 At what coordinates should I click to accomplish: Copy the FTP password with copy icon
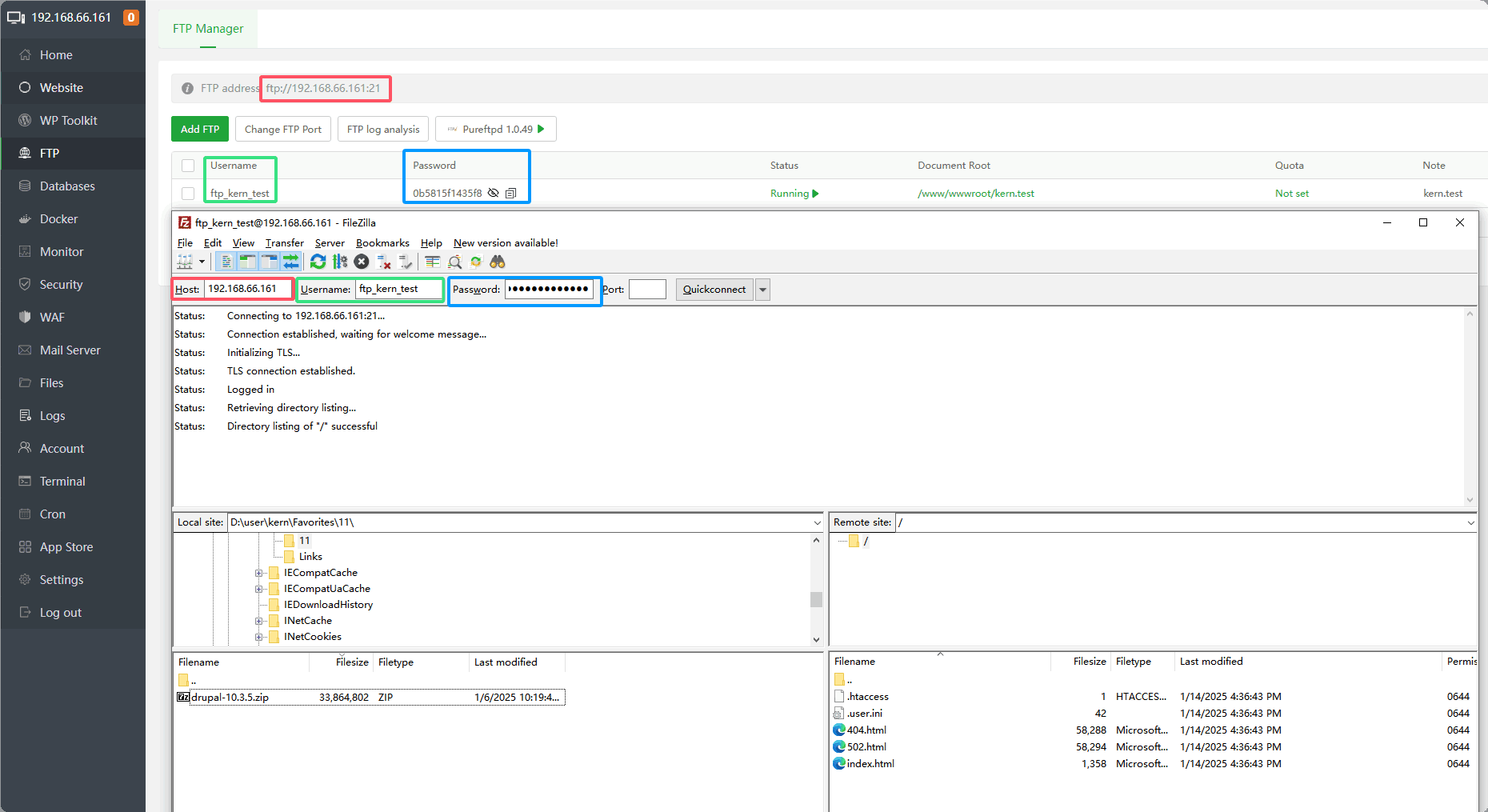[x=511, y=194]
